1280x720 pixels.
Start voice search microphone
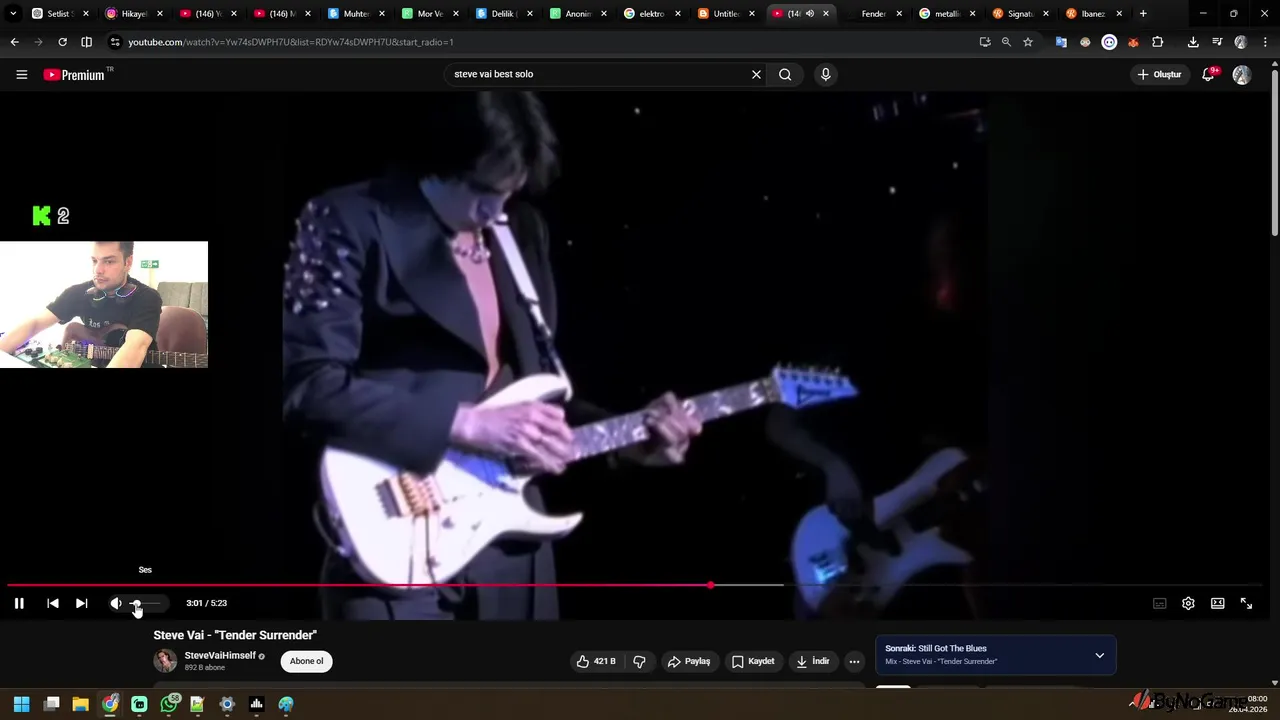point(825,74)
